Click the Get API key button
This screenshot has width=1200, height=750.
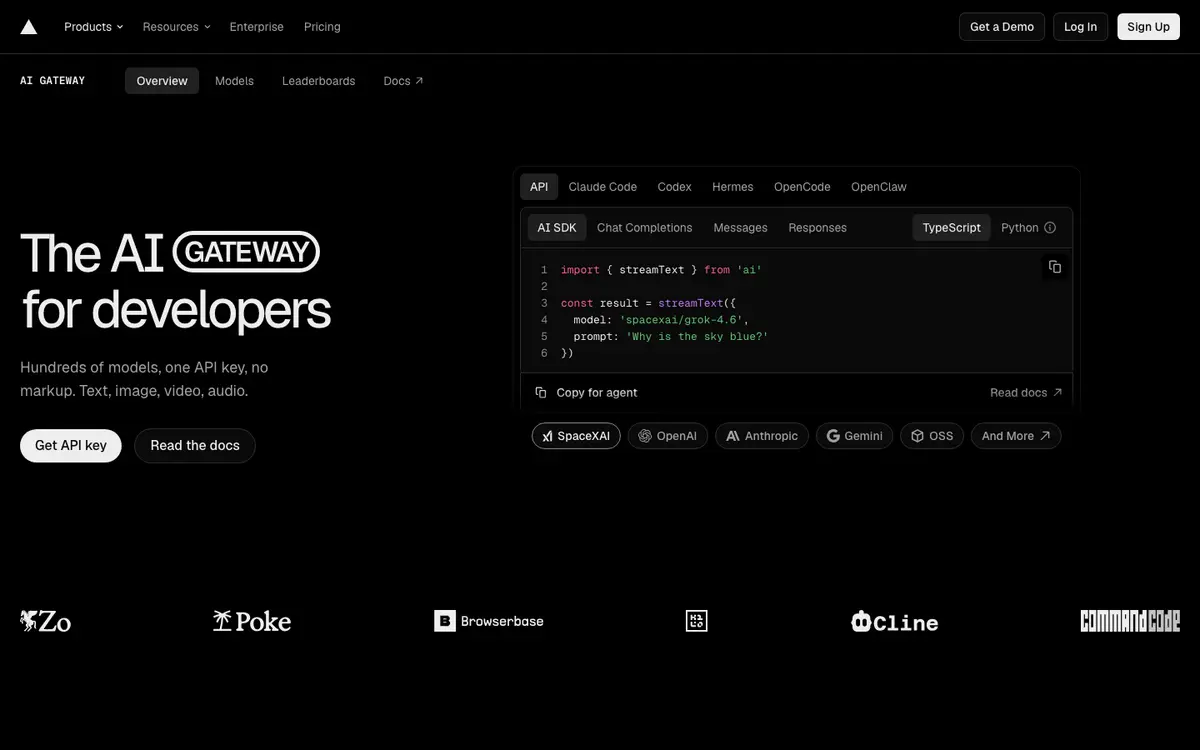71,446
